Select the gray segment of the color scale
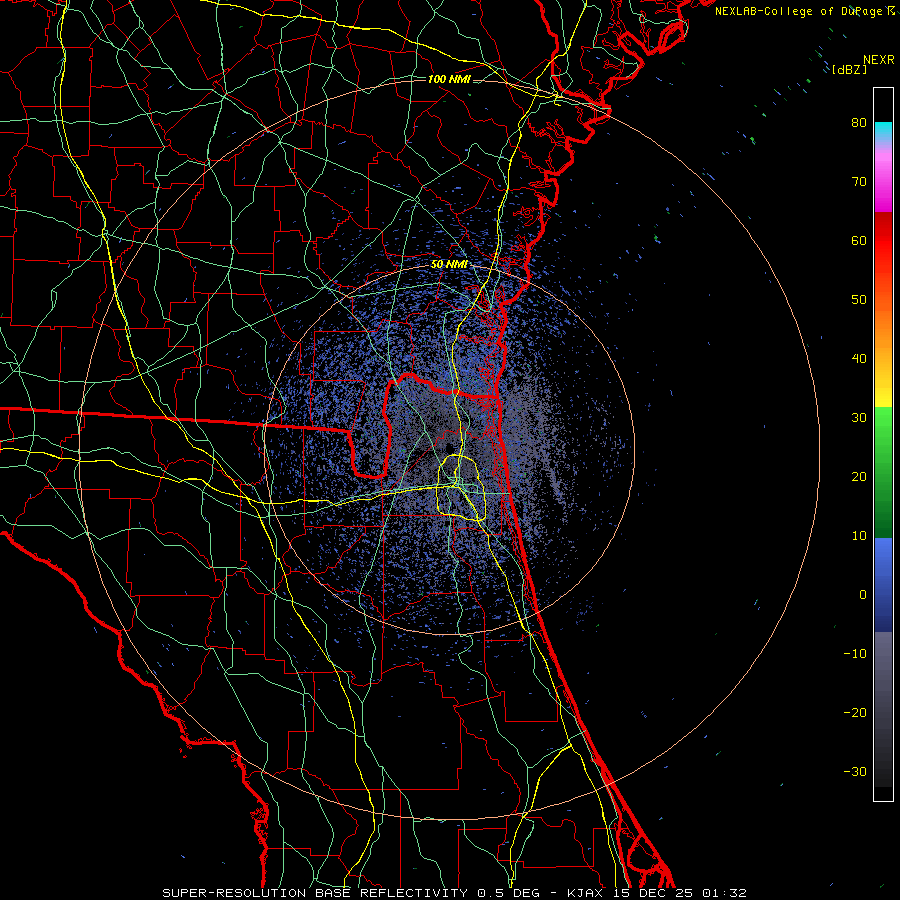Viewport: 900px width, 900px height. 883,709
